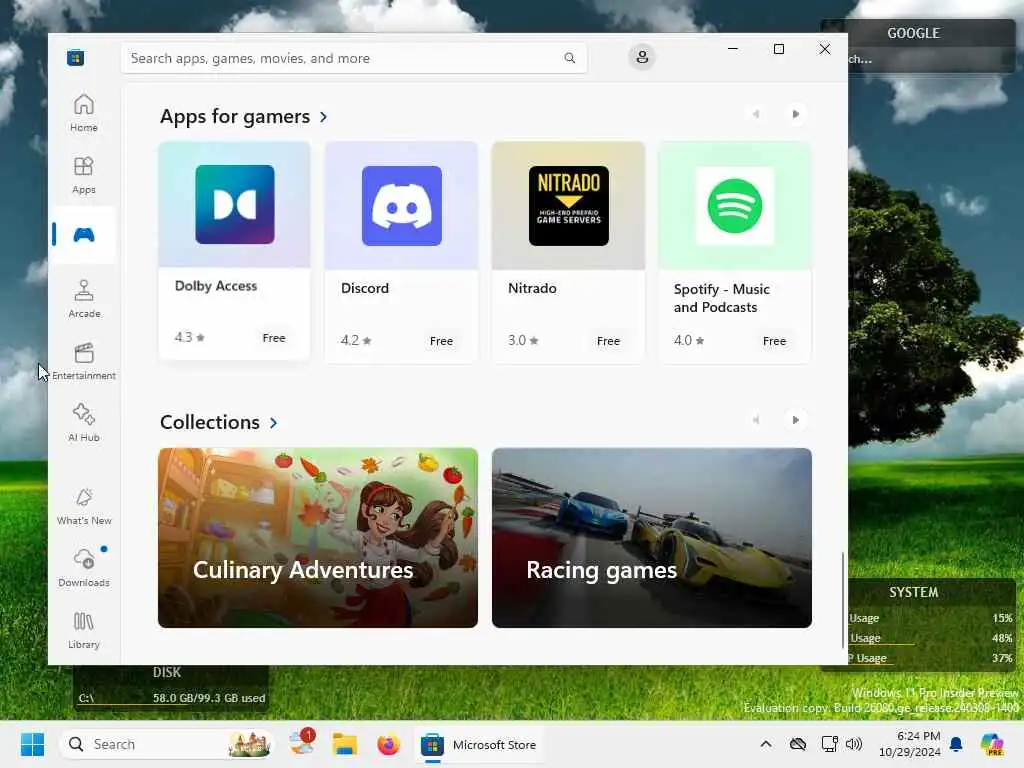Open volume control in system tray
The image size is (1024, 768).
click(854, 744)
